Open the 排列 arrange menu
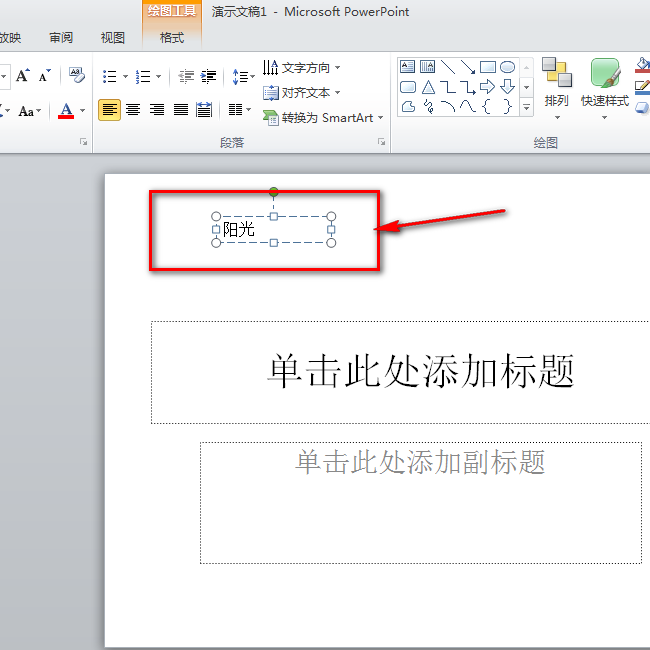Screen dimensions: 650x650 tap(557, 89)
